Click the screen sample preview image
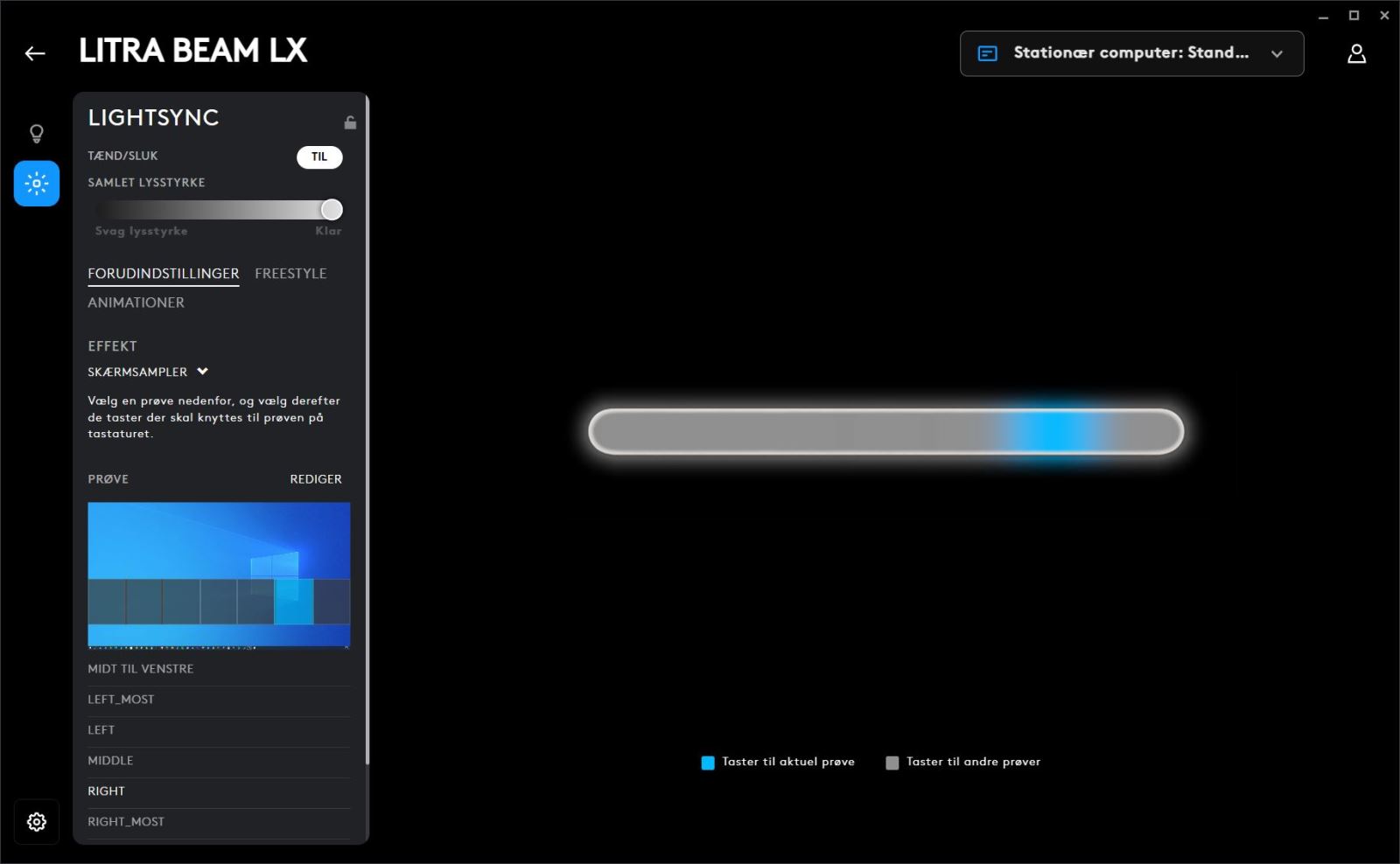This screenshot has width=1400, height=864. click(x=219, y=575)
